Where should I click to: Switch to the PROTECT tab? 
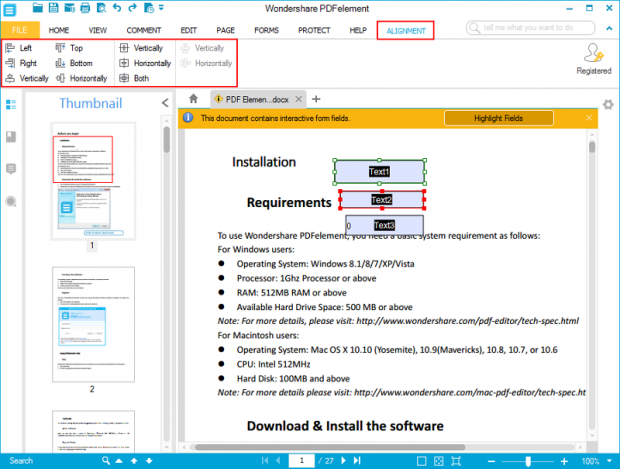(x=314, y=30)
